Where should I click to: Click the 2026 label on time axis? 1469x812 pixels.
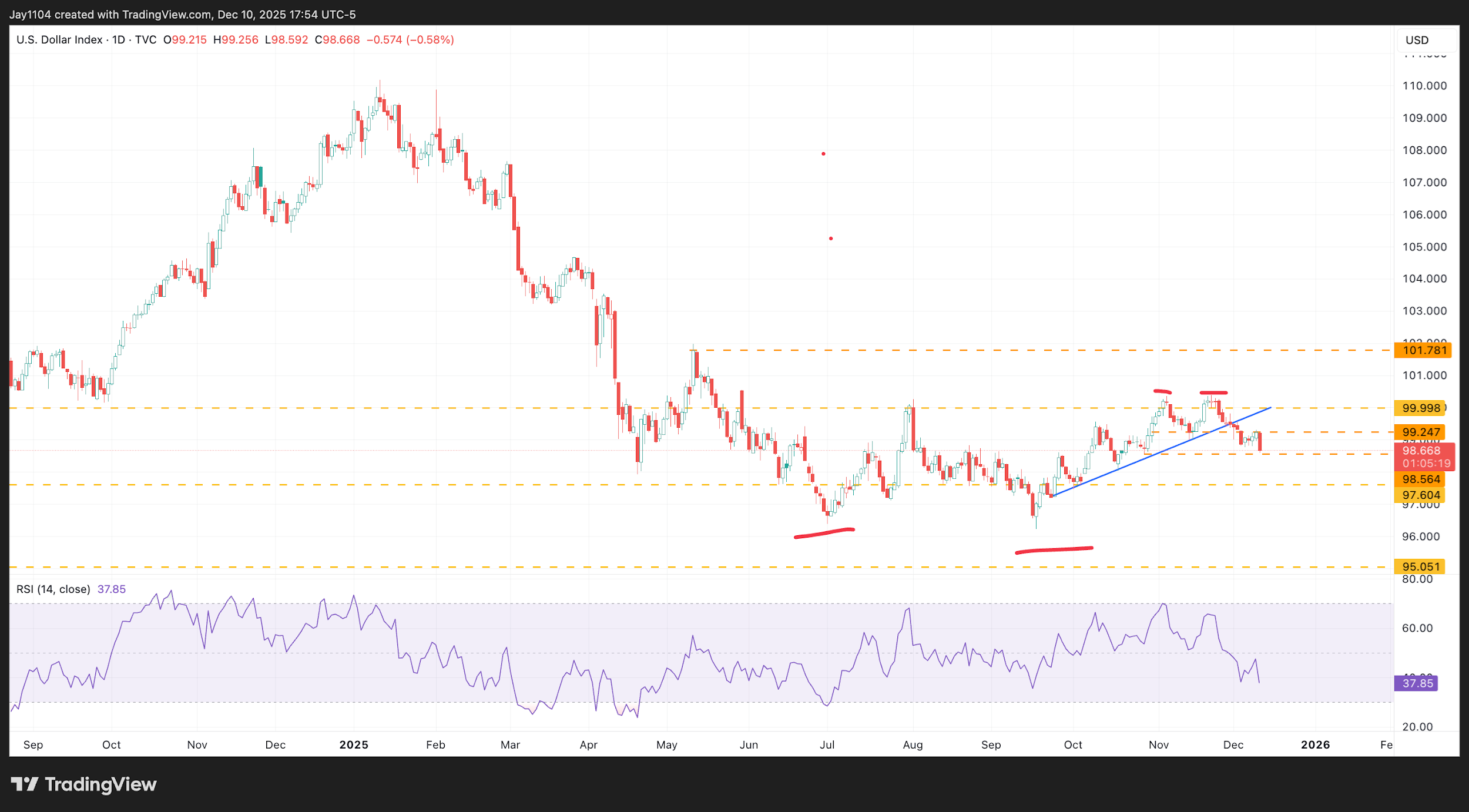[1315, 744]
